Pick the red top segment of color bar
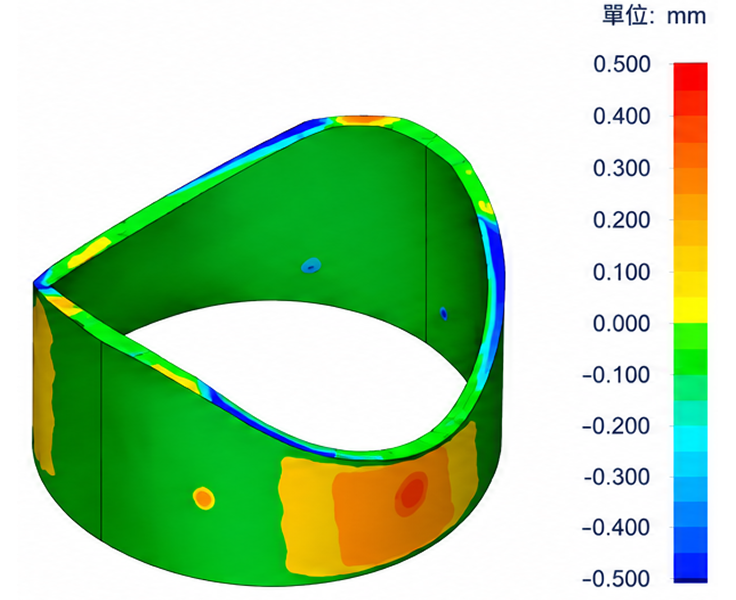The image size is (736, 600). click(690, 76)
